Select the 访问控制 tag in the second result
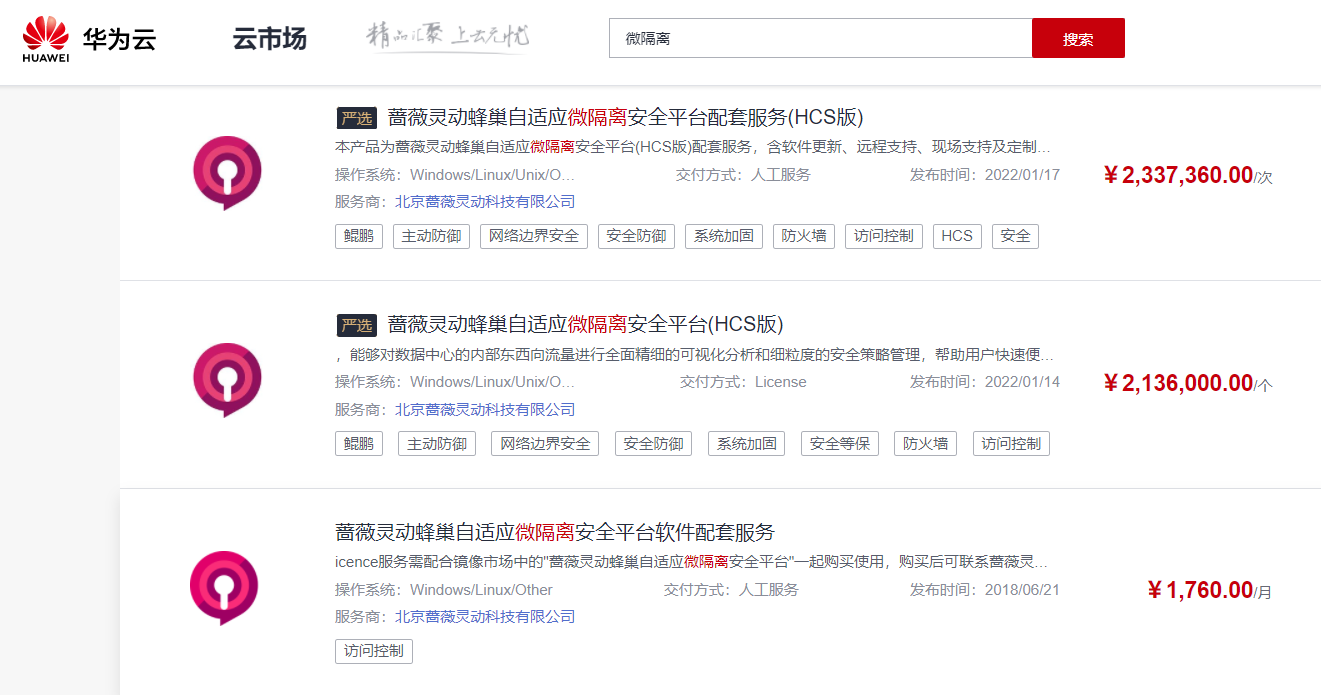This screenshot has width=1321, height=695. (1011, 444)
